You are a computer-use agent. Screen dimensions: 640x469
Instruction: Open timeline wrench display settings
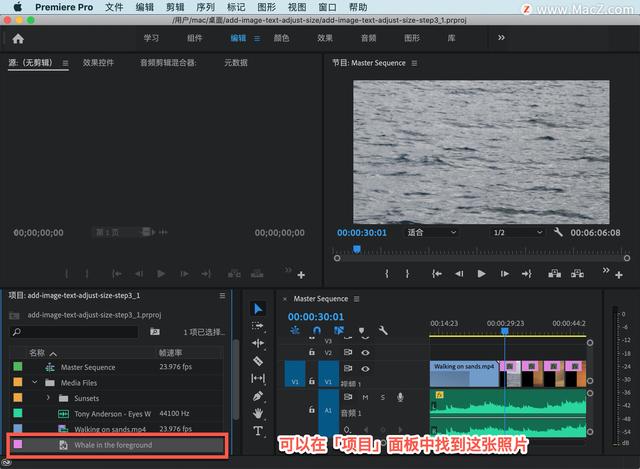[383, 330]
